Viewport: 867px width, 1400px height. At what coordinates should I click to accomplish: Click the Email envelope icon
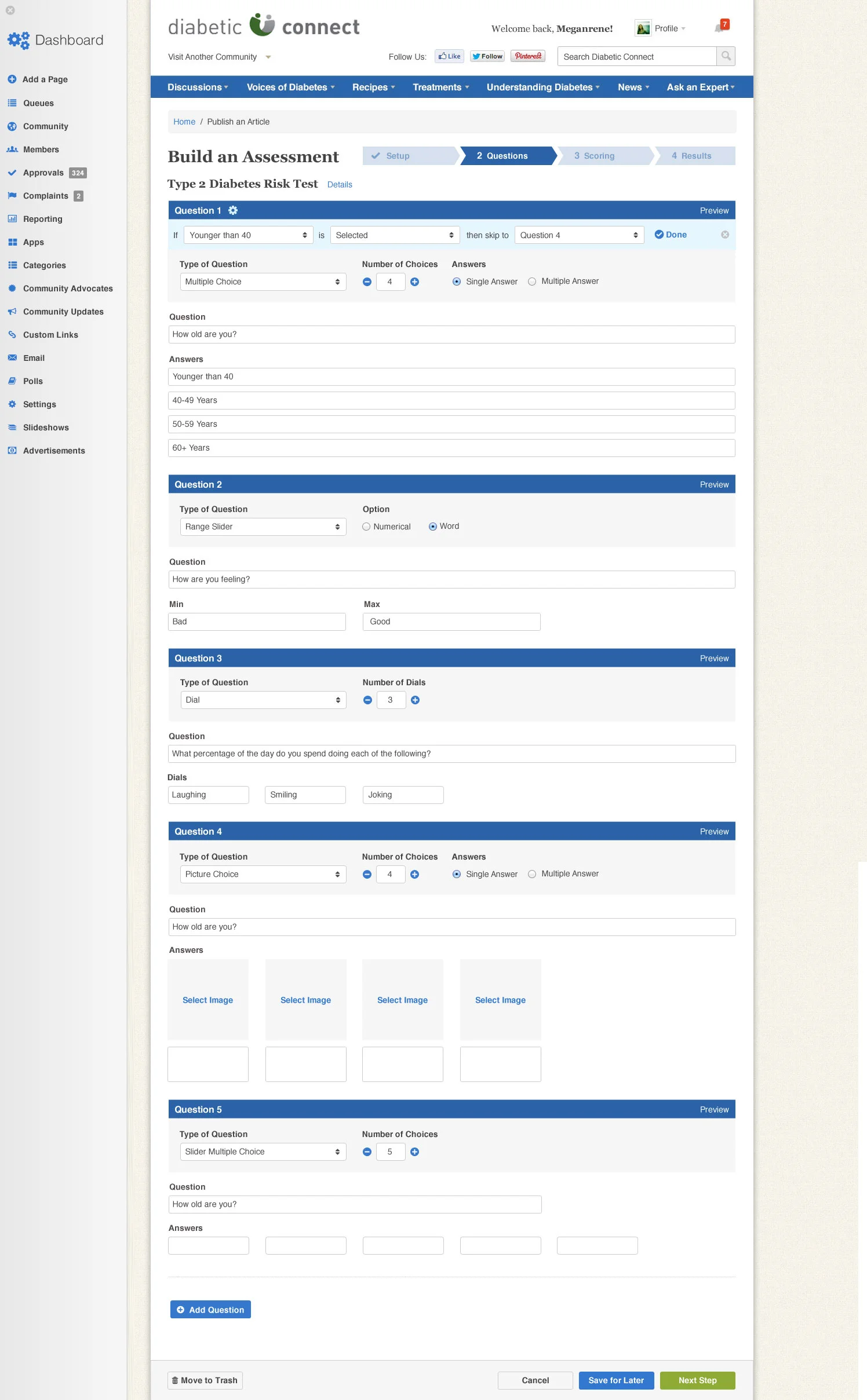12,358
